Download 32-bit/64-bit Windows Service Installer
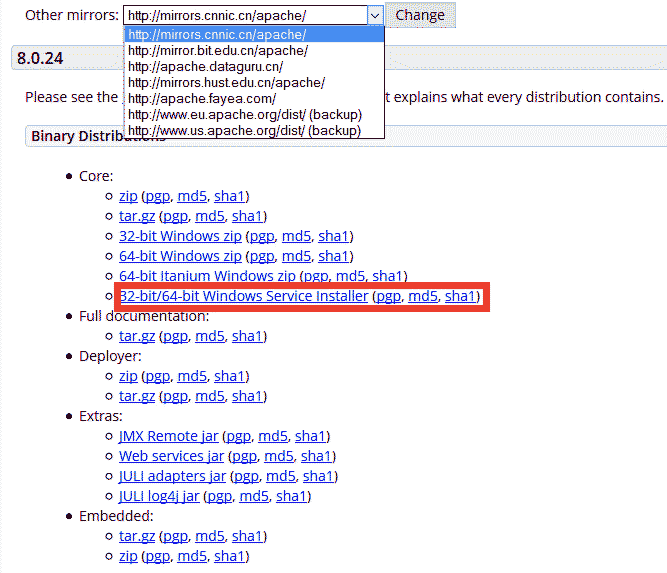 tap(243, 296)
